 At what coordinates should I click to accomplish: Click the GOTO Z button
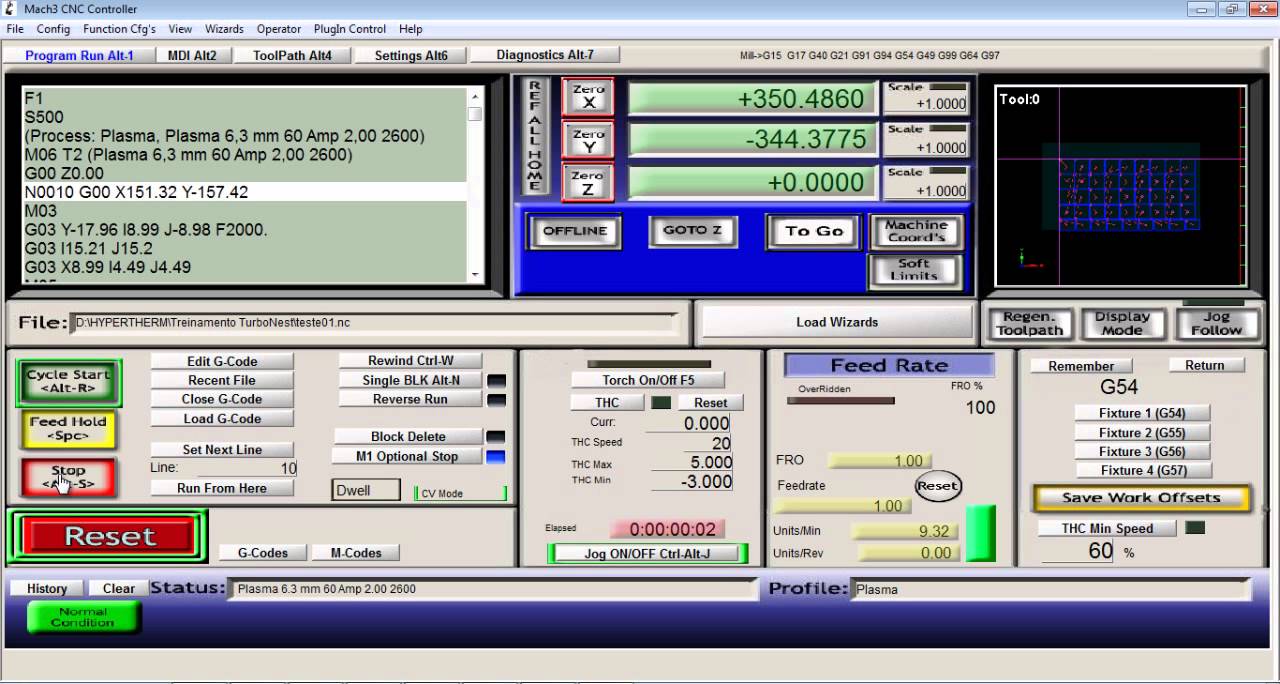[692, 230]
